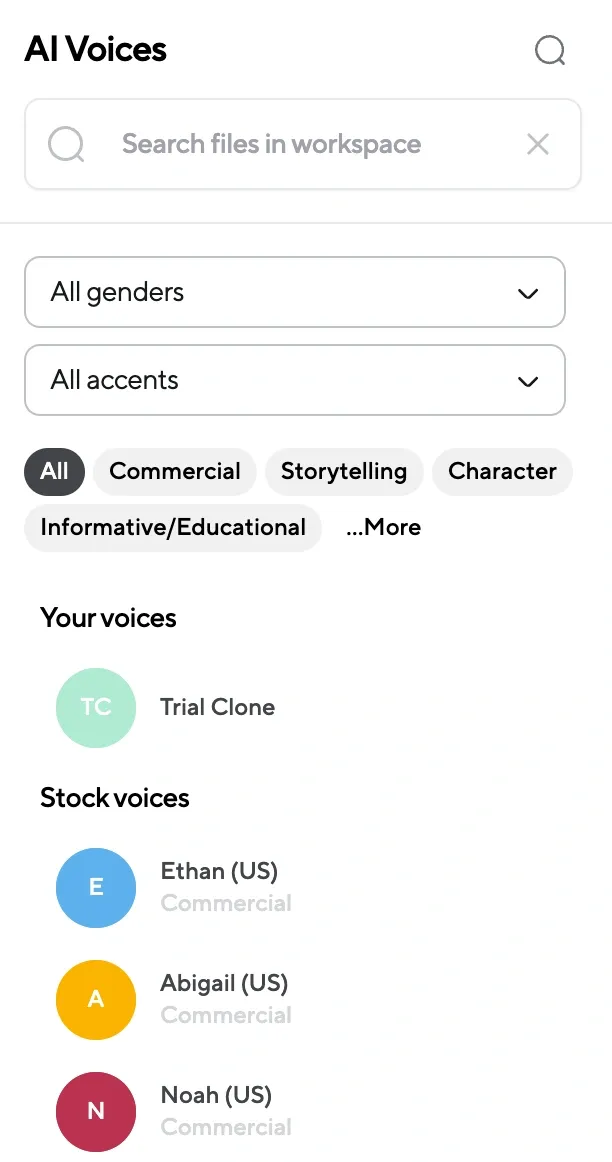This screenshot has height=1162, width=612.
Task: Click Abigail's yellow avatar circle
Action: (x=95, y=1000)
